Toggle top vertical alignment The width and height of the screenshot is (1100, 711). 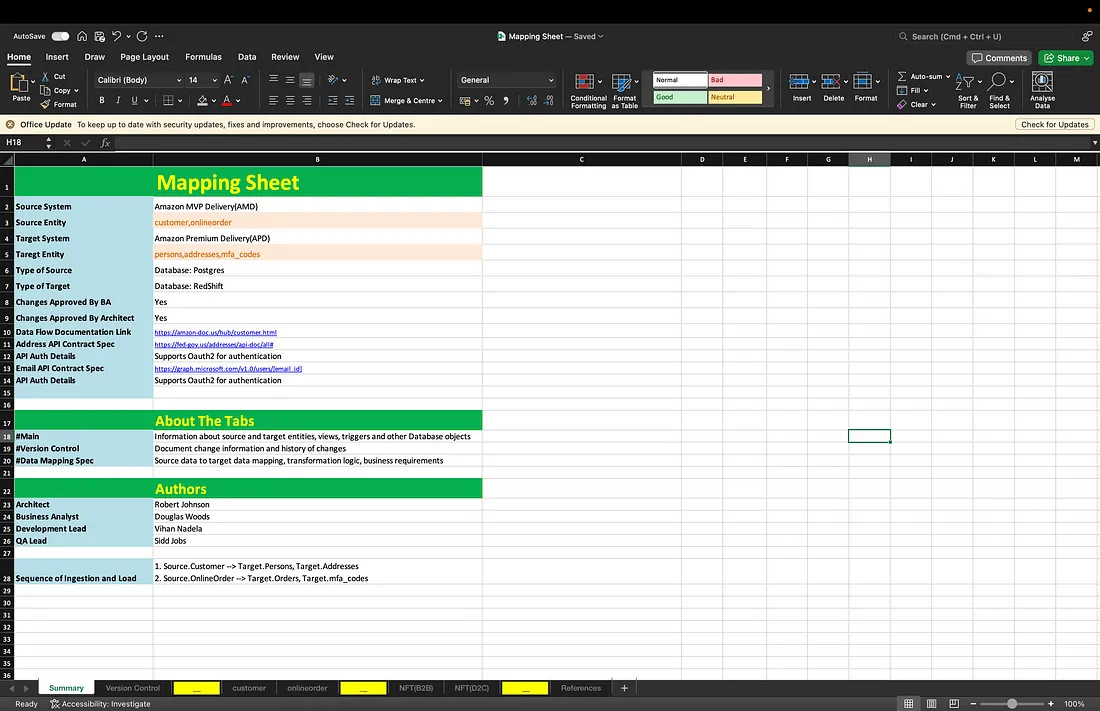(x=274, y=80)
